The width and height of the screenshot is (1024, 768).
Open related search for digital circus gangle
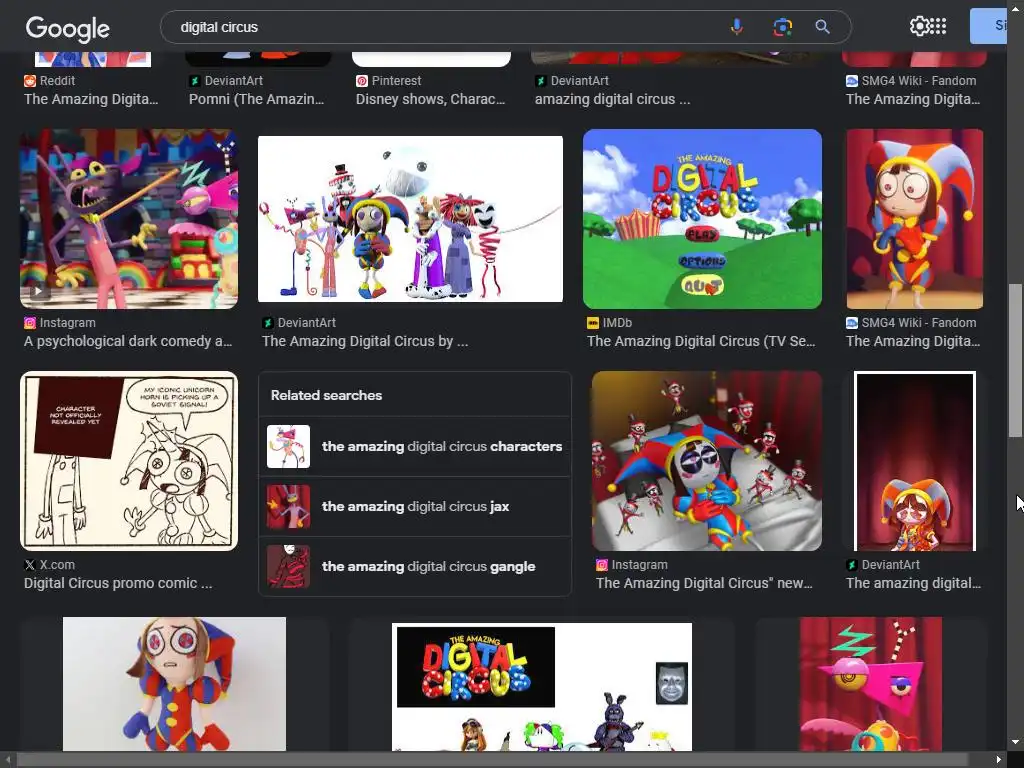(x=415, y=567)
